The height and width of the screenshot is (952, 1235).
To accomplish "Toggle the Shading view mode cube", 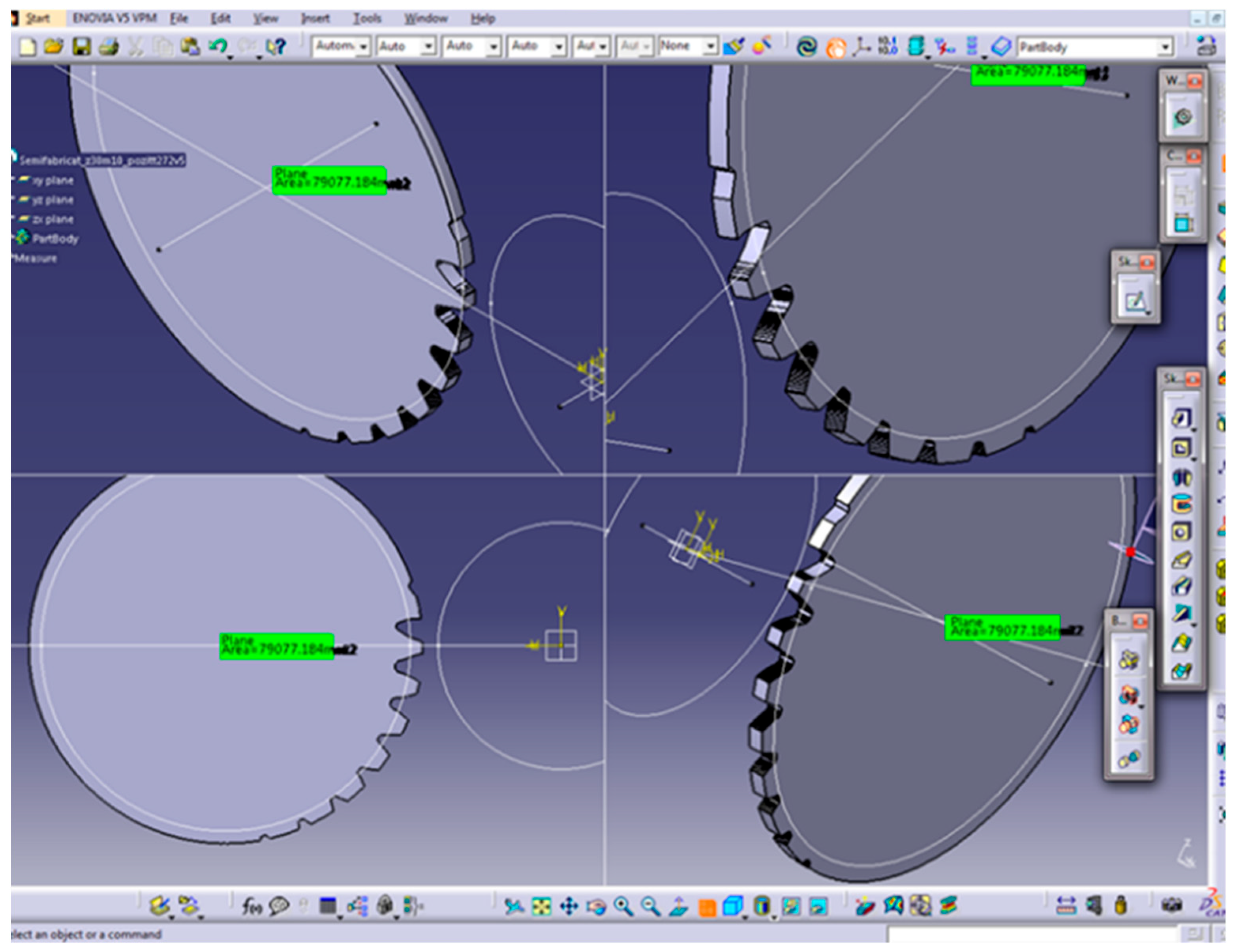I will tap(734, 907).
